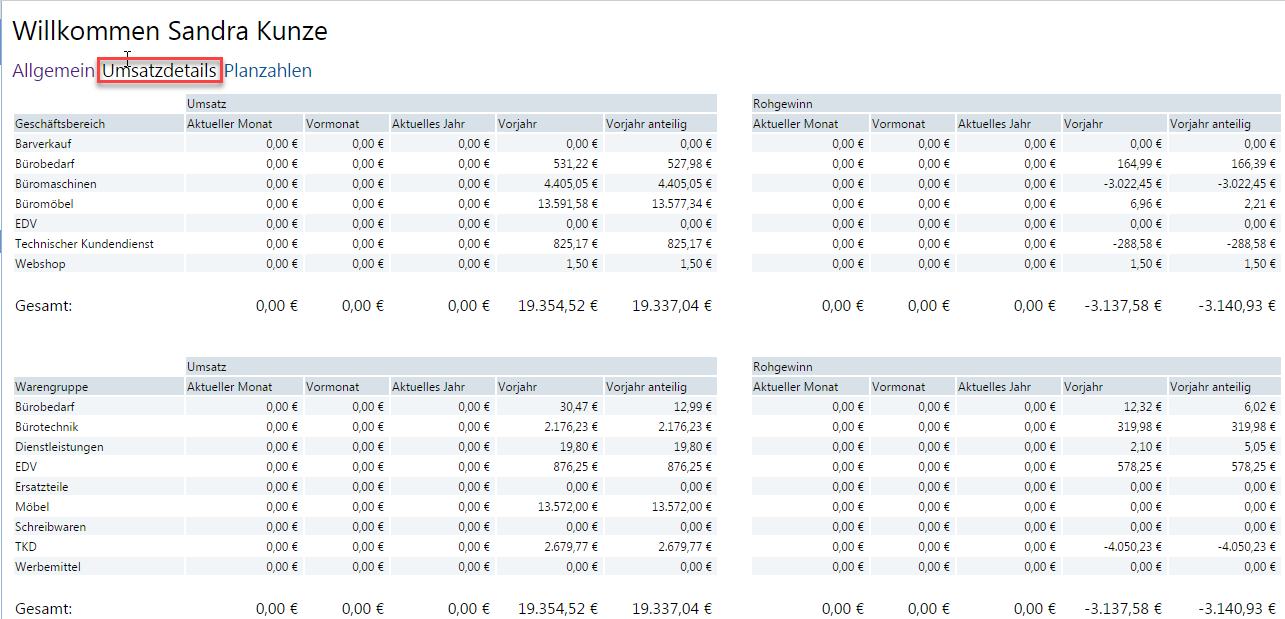Select the Werbemittel row label
This screenshot has height=619, width=1285.
[x=48, y=567]
